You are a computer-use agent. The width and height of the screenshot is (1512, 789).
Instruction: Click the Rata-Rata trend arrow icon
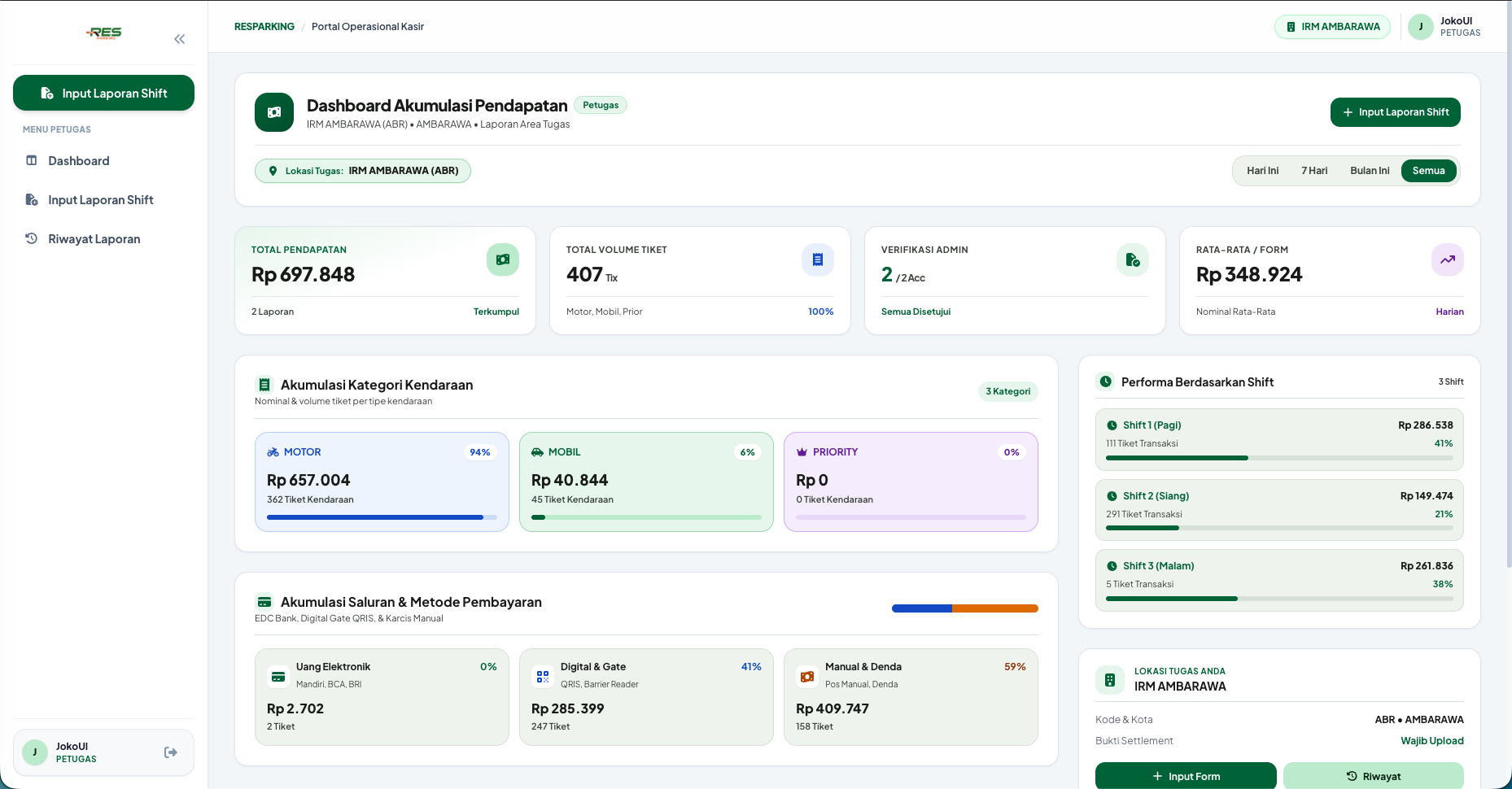point(1448,259)
